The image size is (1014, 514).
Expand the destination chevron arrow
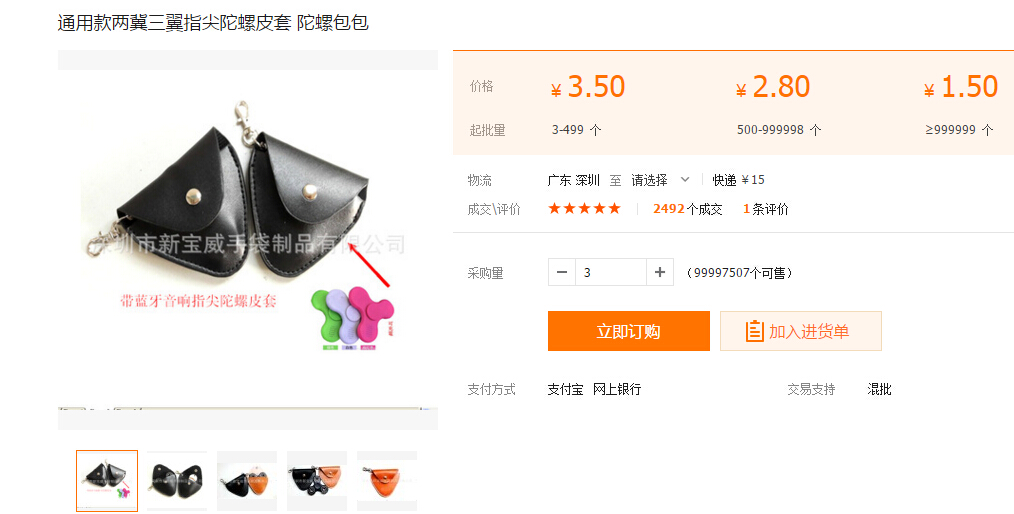pyautogui.click(x=685, y=180)
